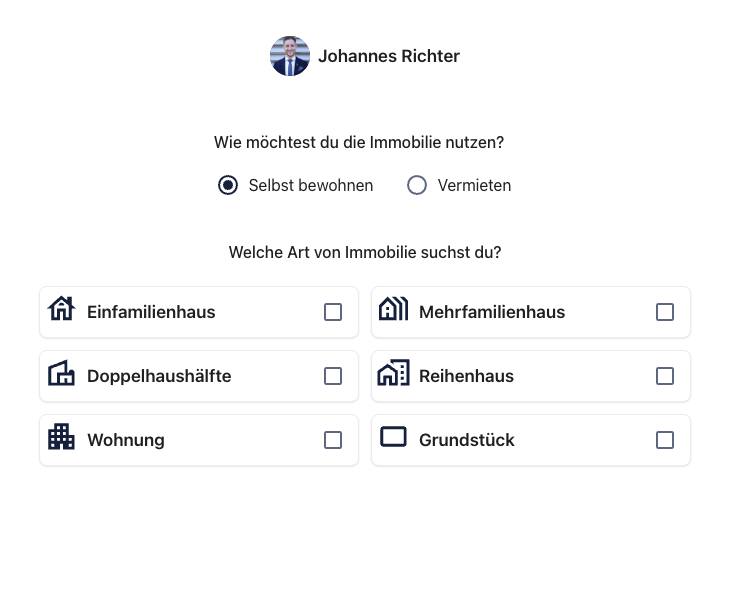Click the Wohnung apartment building icon
This screenshot has width=742, height=605.
pyautogui.click(x=61, y=437)
